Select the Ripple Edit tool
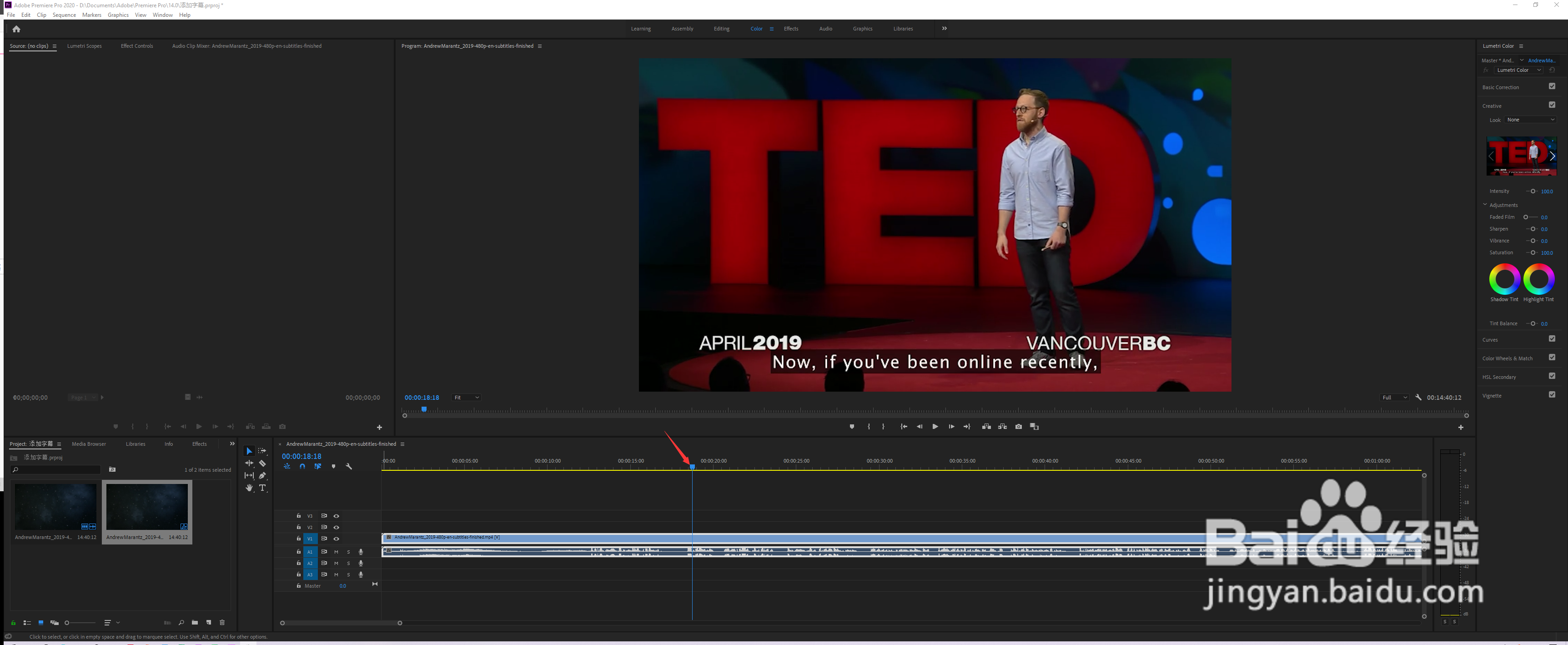 pyautogui.click(x=249, y=464)
